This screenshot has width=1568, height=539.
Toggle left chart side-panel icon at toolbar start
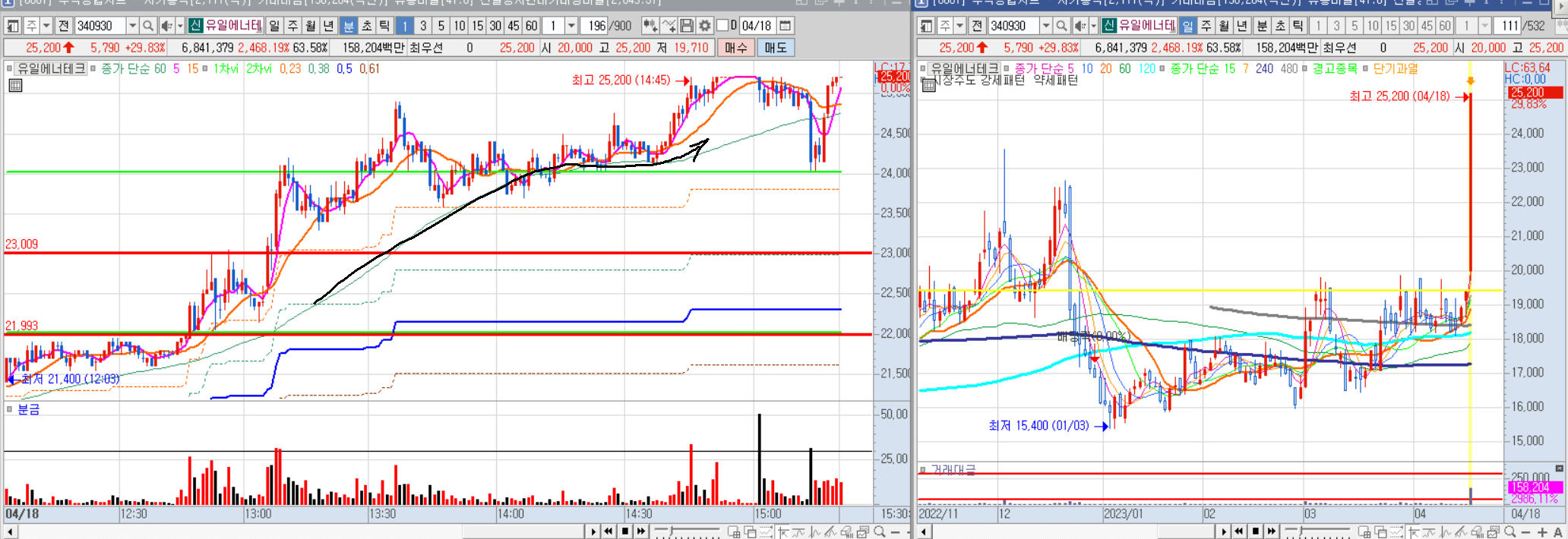pyautogui.click(x=13, y=26)
